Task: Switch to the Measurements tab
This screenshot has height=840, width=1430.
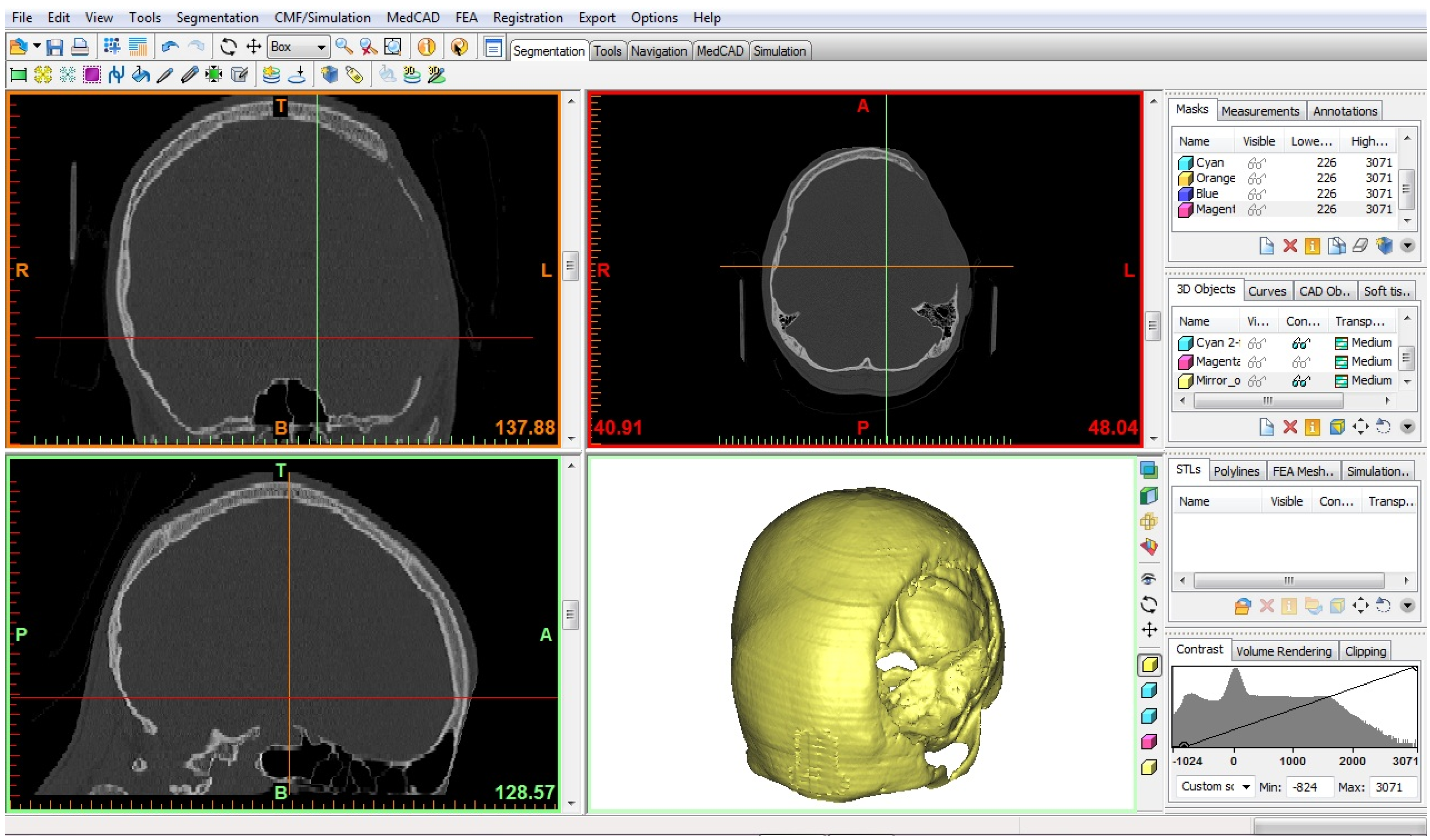Action: pos(1260,111)
